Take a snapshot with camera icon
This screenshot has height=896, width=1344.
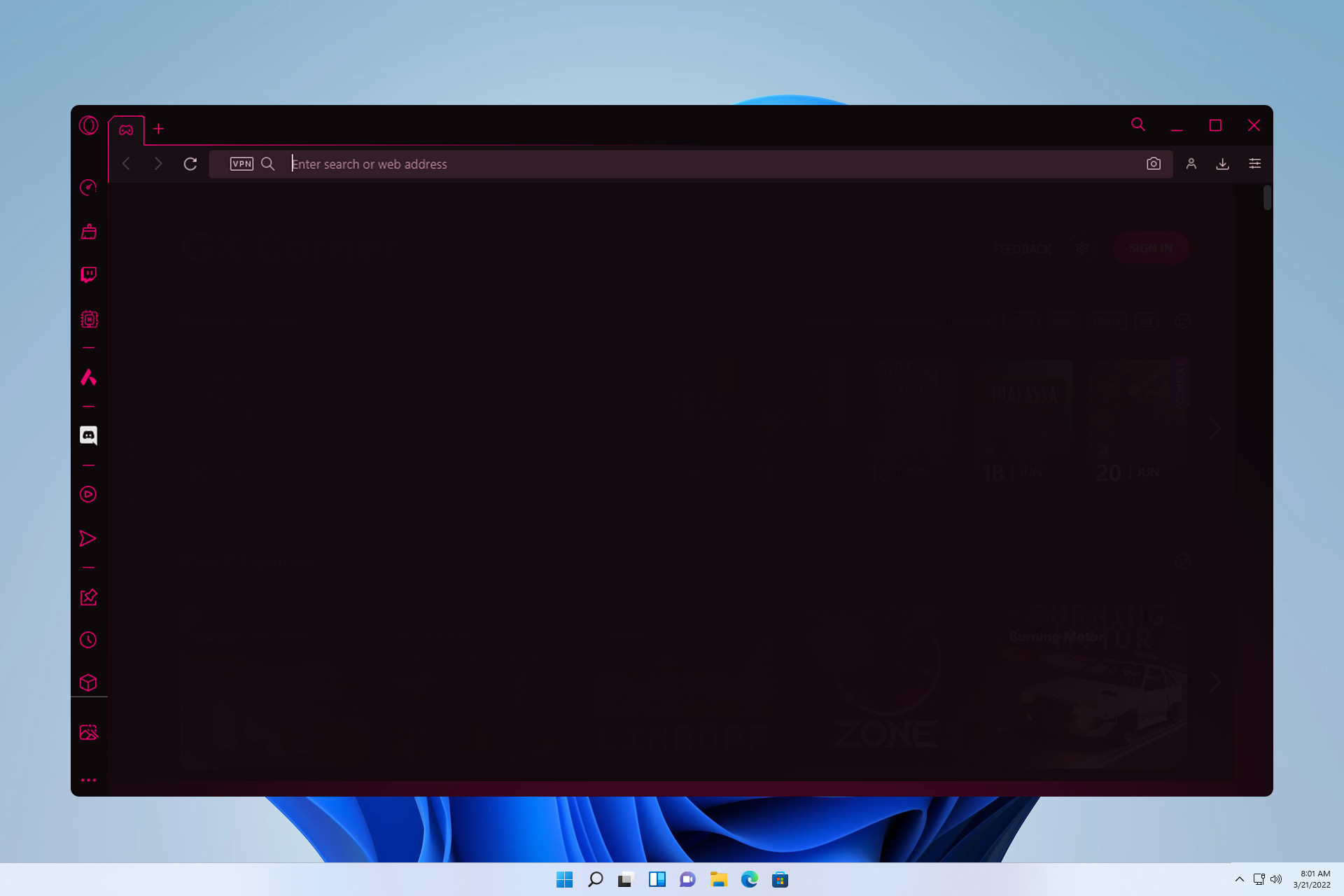(x=1154, y=164)
